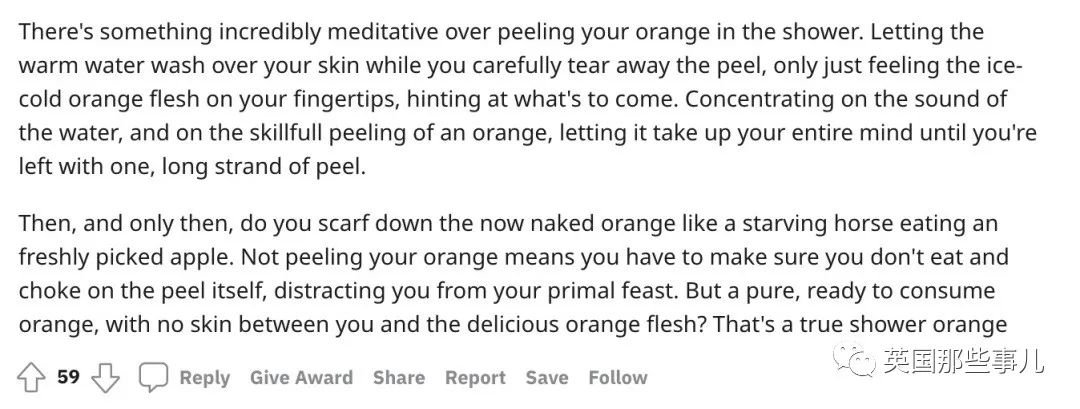
Task: Save this comment
Action: coord(547,378)
